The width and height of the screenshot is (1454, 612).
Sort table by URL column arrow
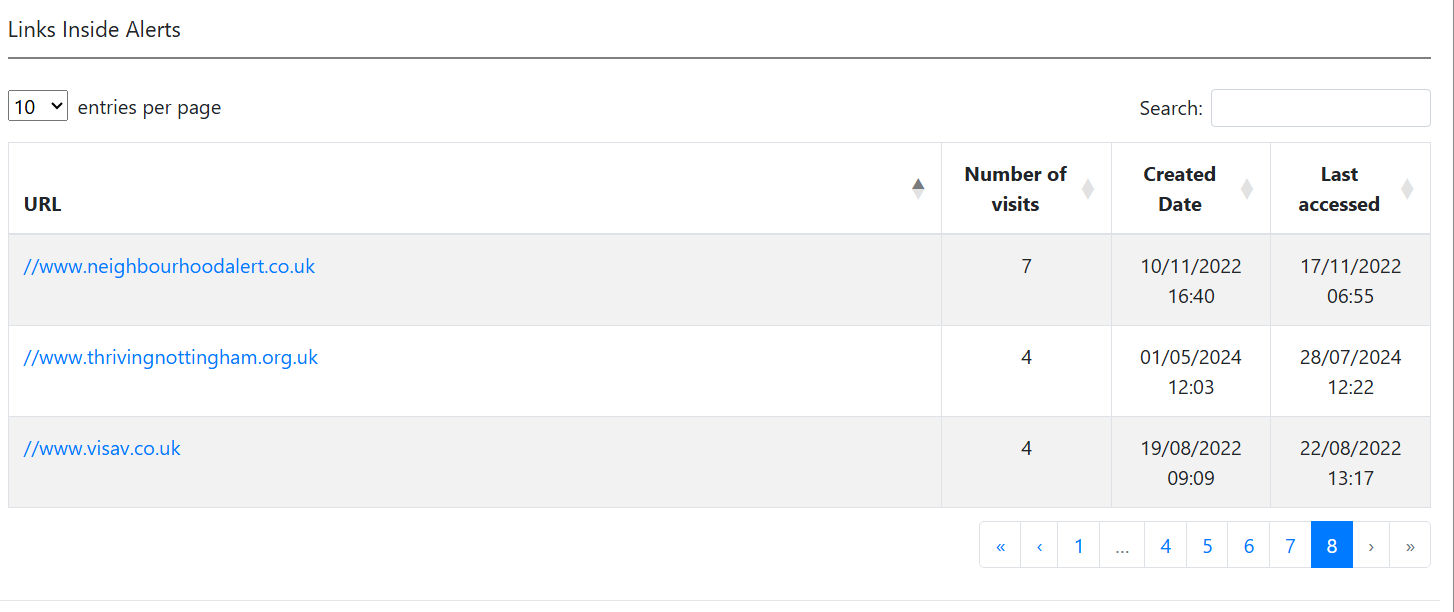pos(918,188)
